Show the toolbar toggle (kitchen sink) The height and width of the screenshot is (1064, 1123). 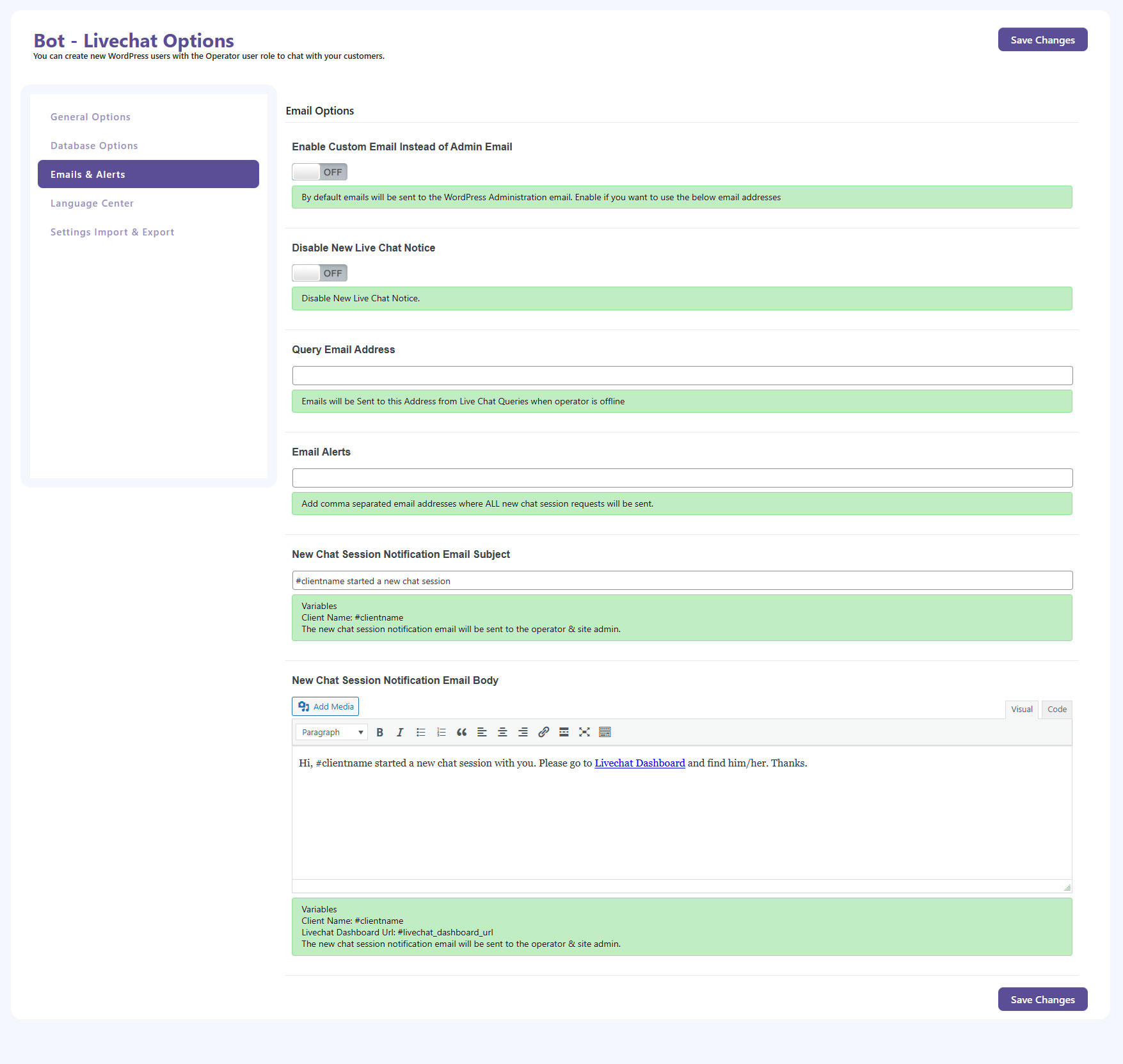point(605,732)
